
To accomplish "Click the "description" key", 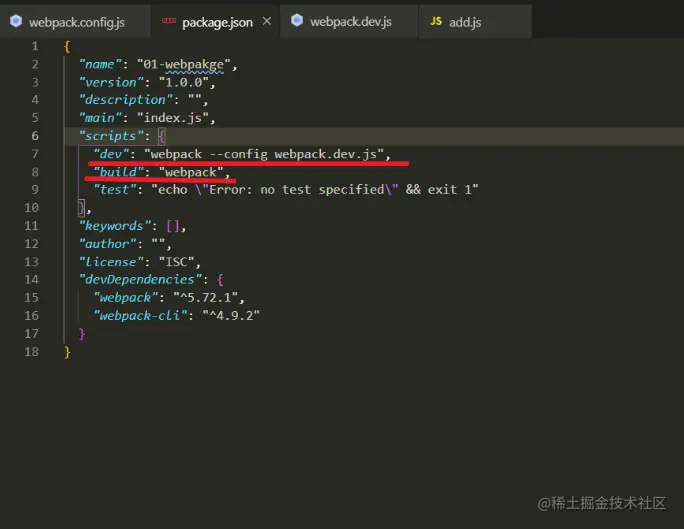I will pos(125,100).
